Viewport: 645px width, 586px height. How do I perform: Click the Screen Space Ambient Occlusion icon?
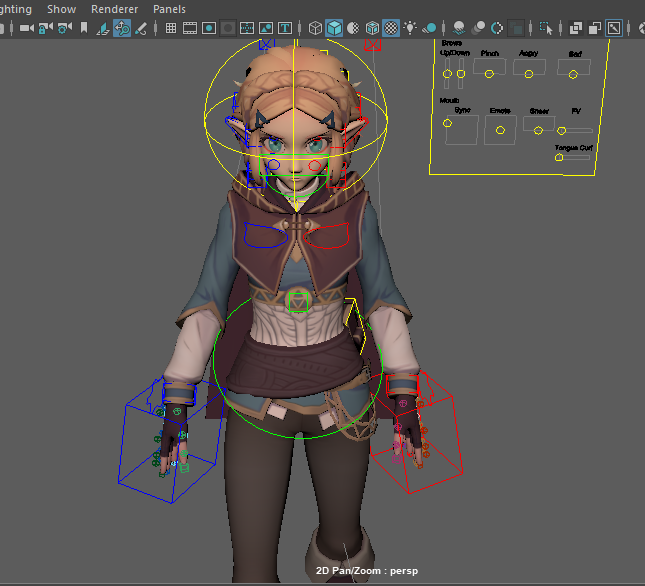[x=459, y=28]
